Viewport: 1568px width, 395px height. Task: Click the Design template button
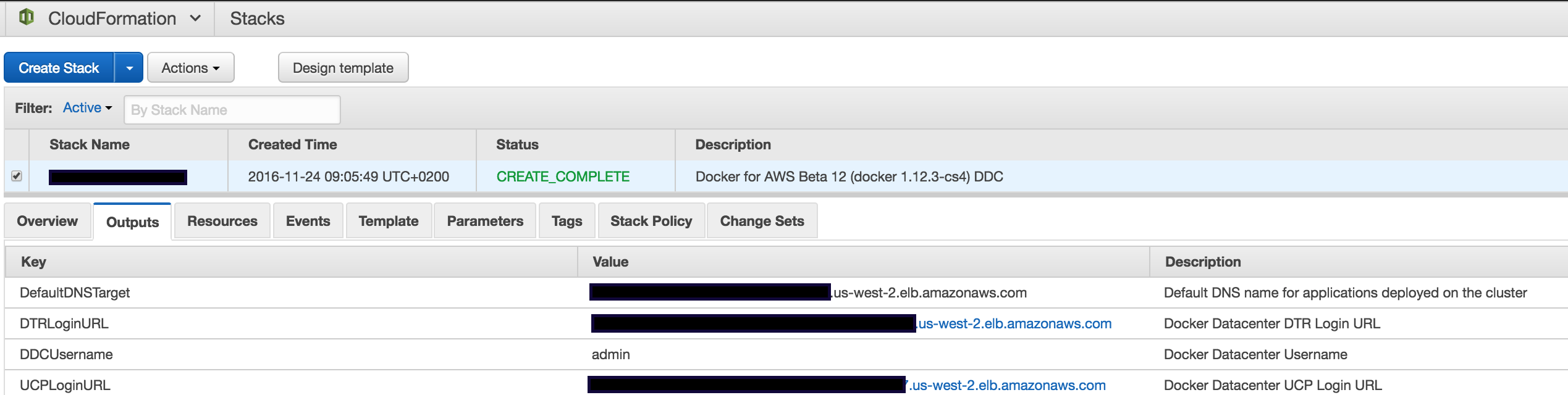click(x=343, y=68)
